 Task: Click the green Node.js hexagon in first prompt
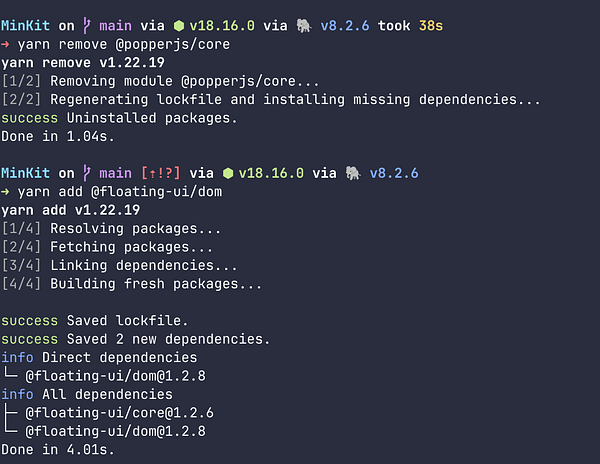coord(179,26)
